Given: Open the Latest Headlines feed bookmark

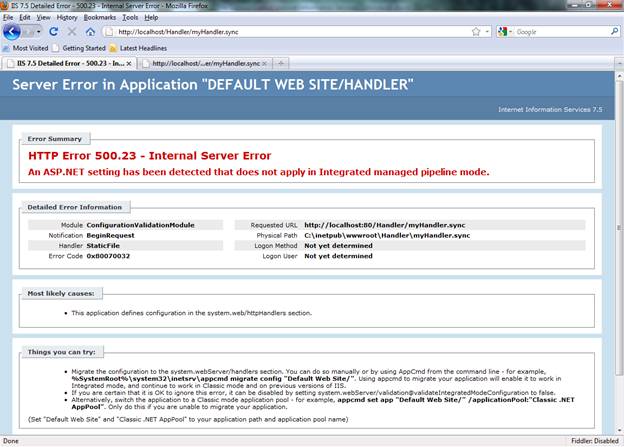Looking at the screenshot, I should pyautogui.click(x=138, y=48).
